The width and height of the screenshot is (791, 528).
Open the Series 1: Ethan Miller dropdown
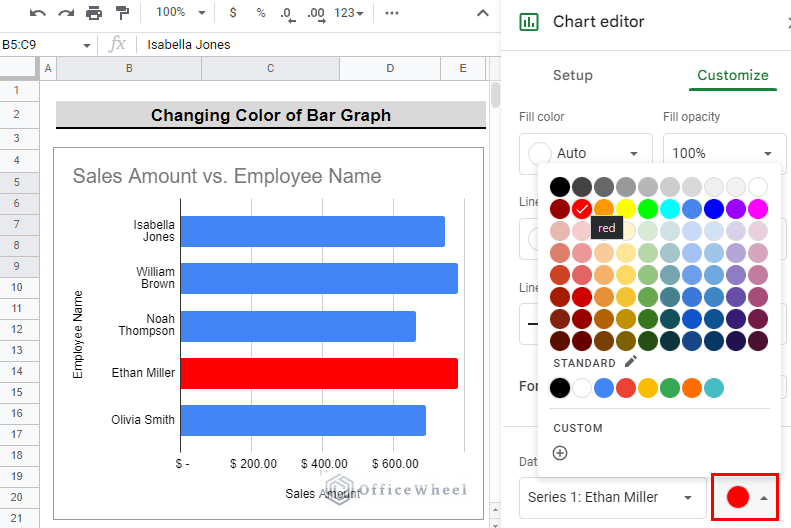[612, 497]
